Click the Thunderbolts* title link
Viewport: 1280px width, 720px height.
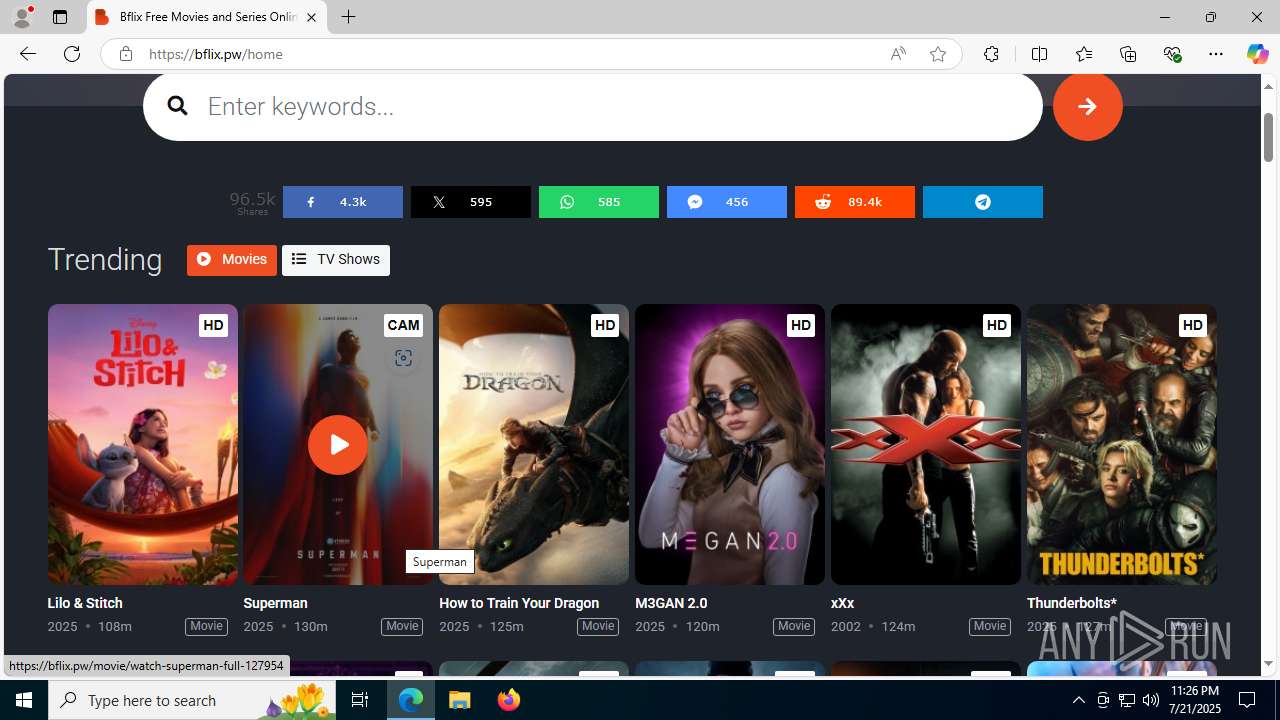(1071, 603)
